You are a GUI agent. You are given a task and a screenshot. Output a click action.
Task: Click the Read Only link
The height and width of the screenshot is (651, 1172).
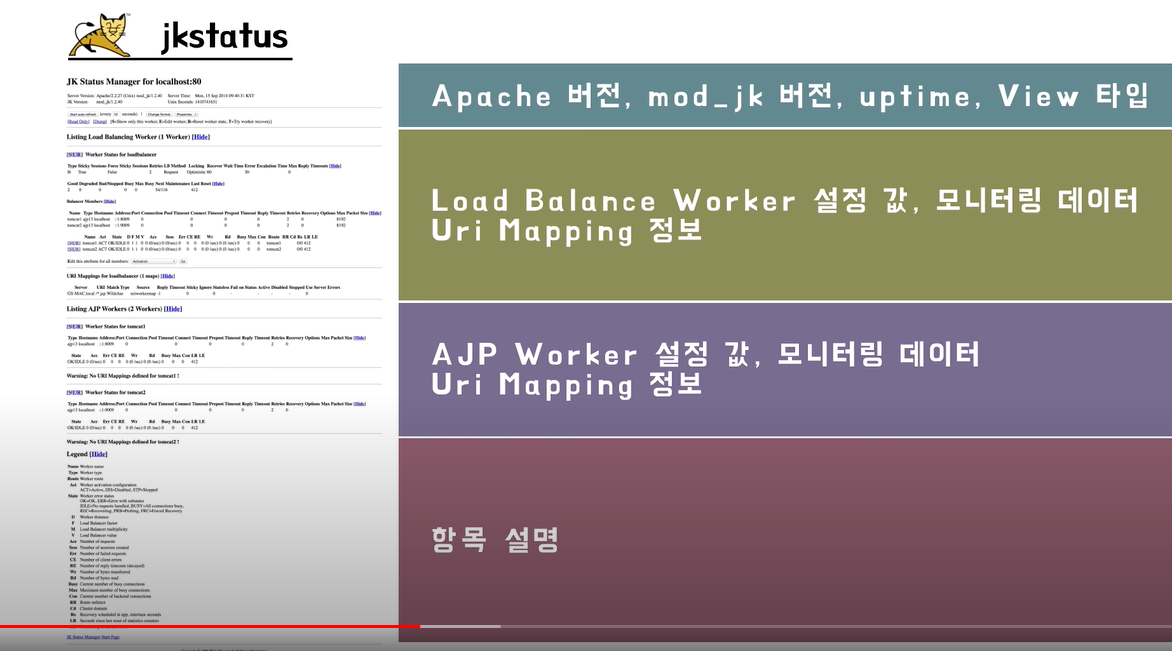[x=78, y=122]
